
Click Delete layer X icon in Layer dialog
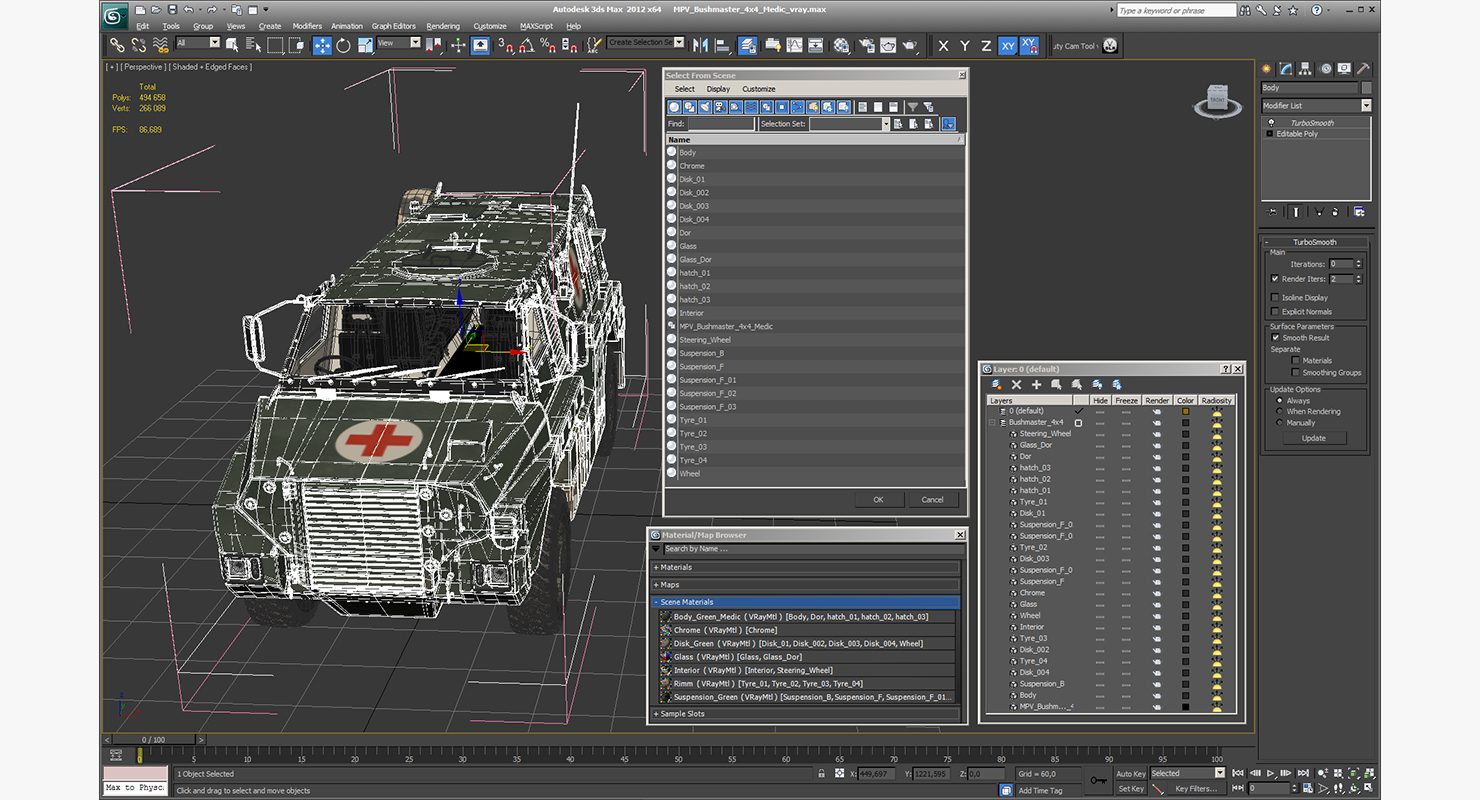[x=1016, y=385]
